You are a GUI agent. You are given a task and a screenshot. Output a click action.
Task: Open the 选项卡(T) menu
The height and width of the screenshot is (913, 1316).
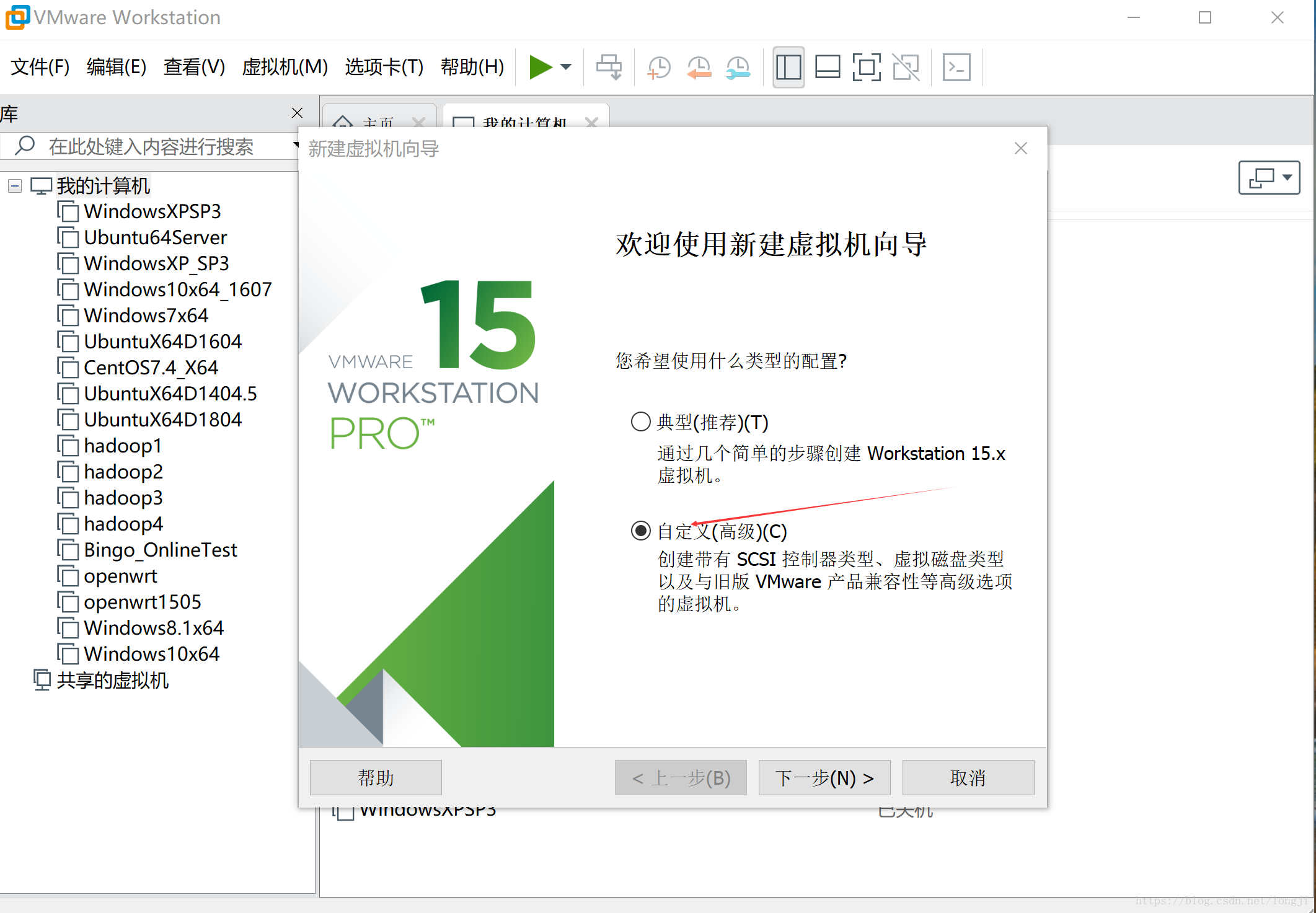[x=384, y=67]
